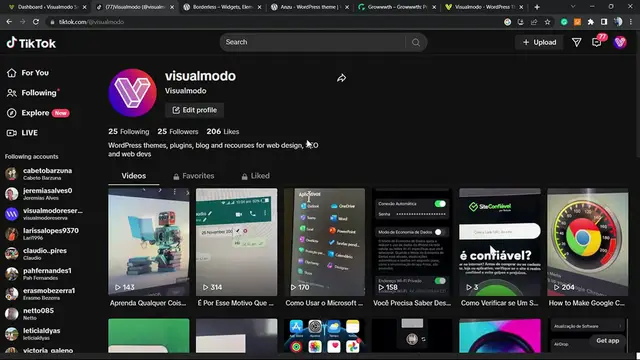Image resolution: width=640 pixels, height=360 pixels.
Task: Open Chrome three-dot menu
Action: pyautogui.click(x=631, y=22)
